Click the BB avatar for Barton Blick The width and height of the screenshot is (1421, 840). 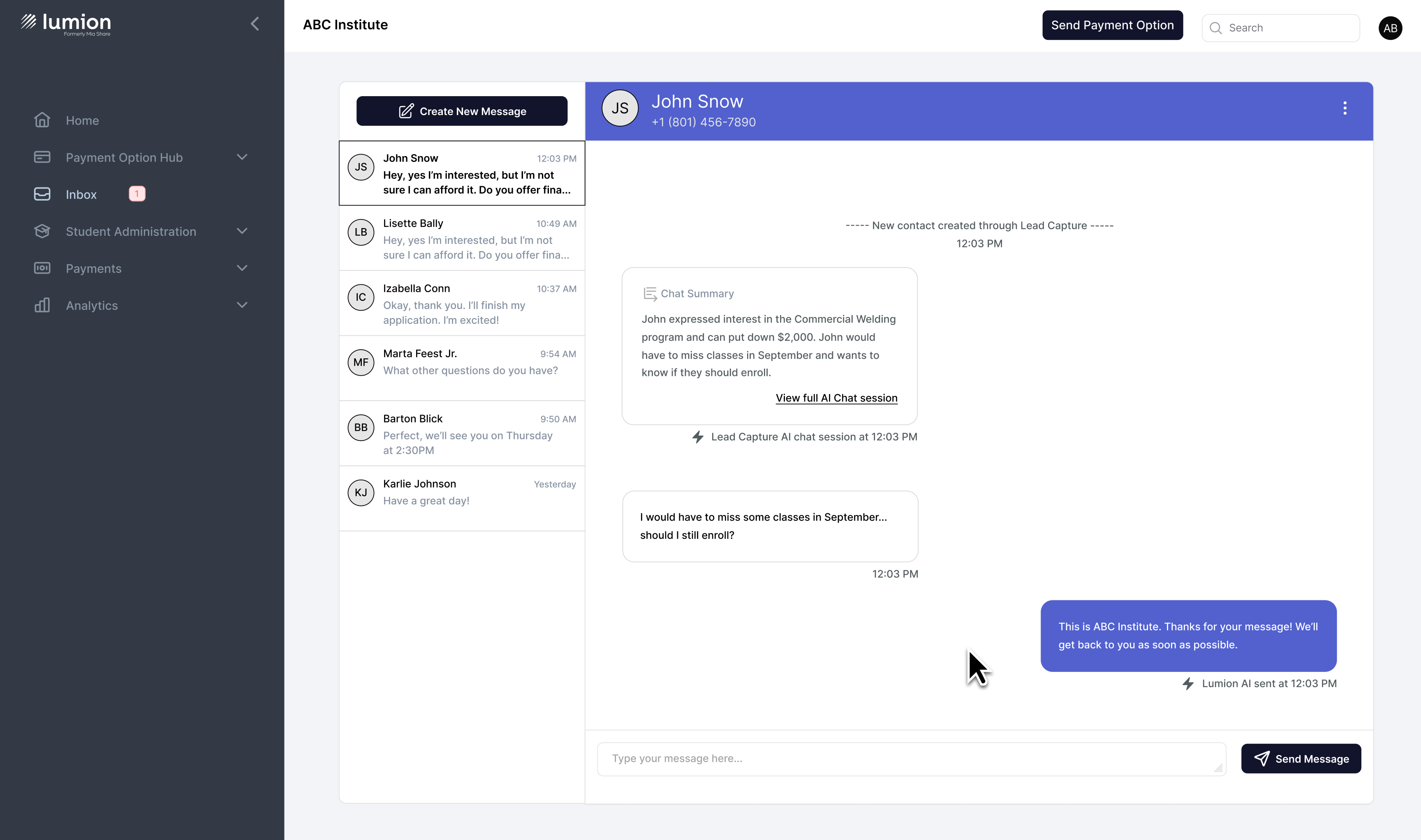[x=361, y=427]
